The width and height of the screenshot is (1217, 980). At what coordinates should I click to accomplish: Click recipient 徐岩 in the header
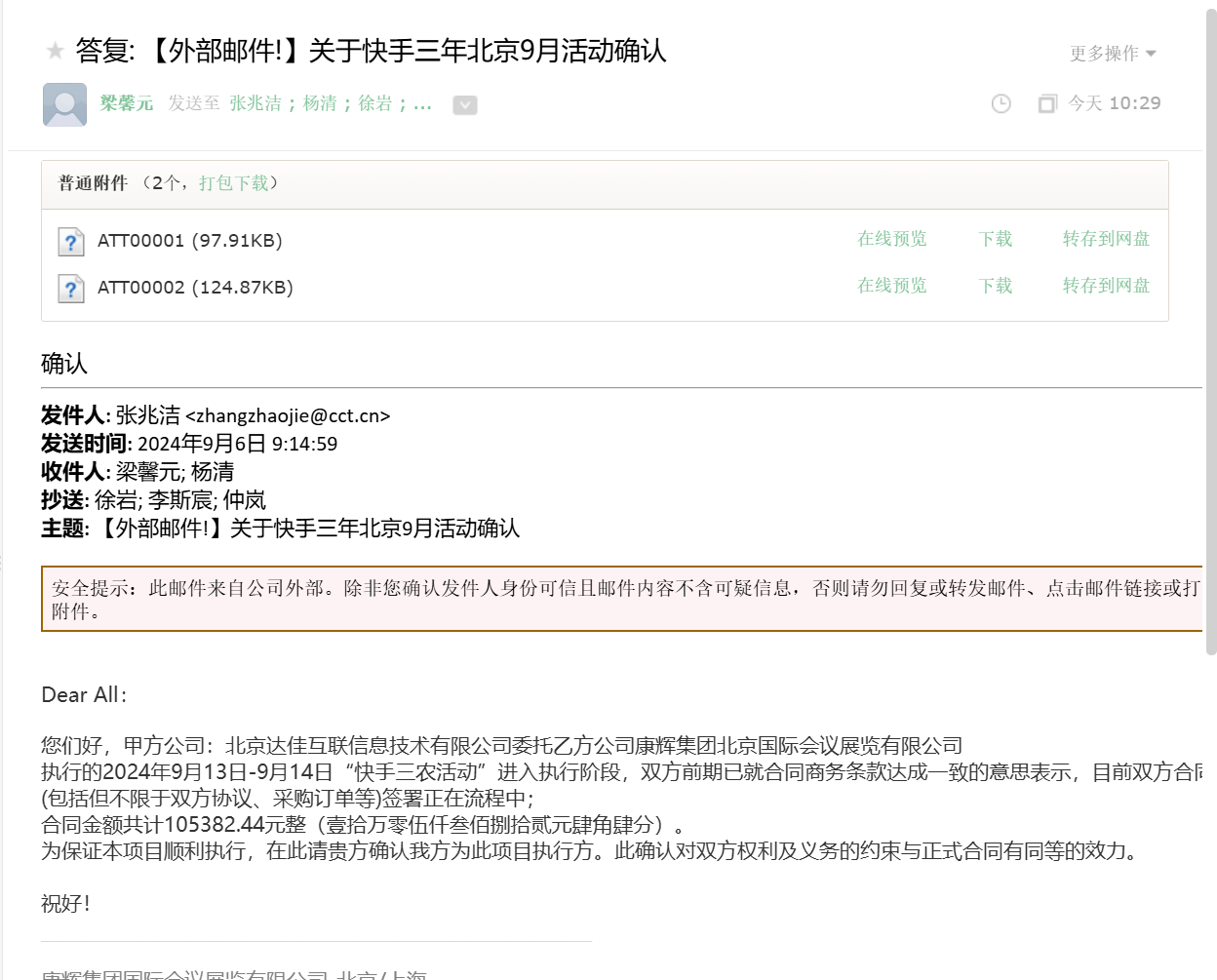375,103
